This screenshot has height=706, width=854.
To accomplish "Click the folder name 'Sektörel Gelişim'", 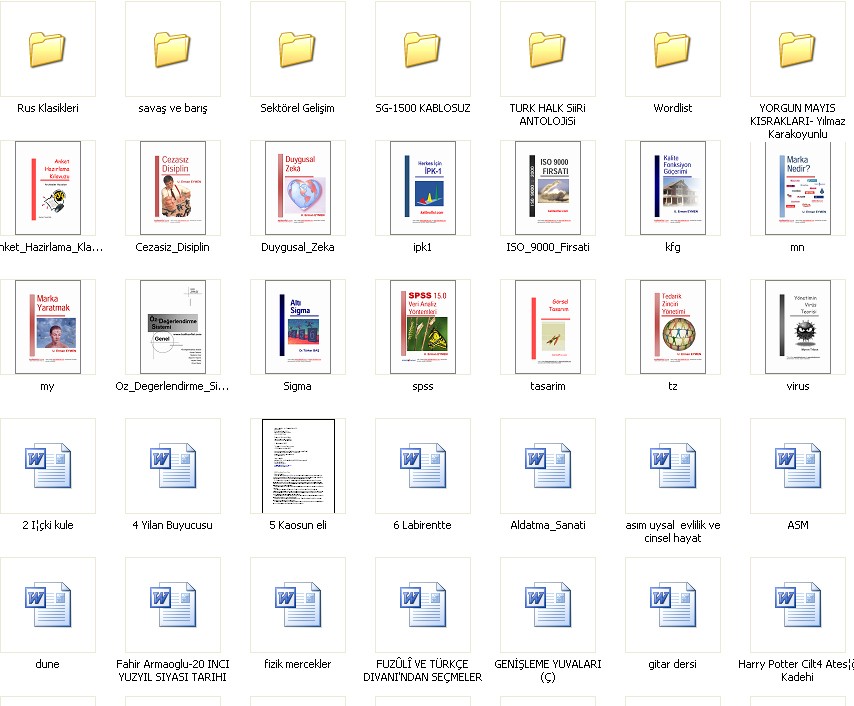I will point(297,108).
